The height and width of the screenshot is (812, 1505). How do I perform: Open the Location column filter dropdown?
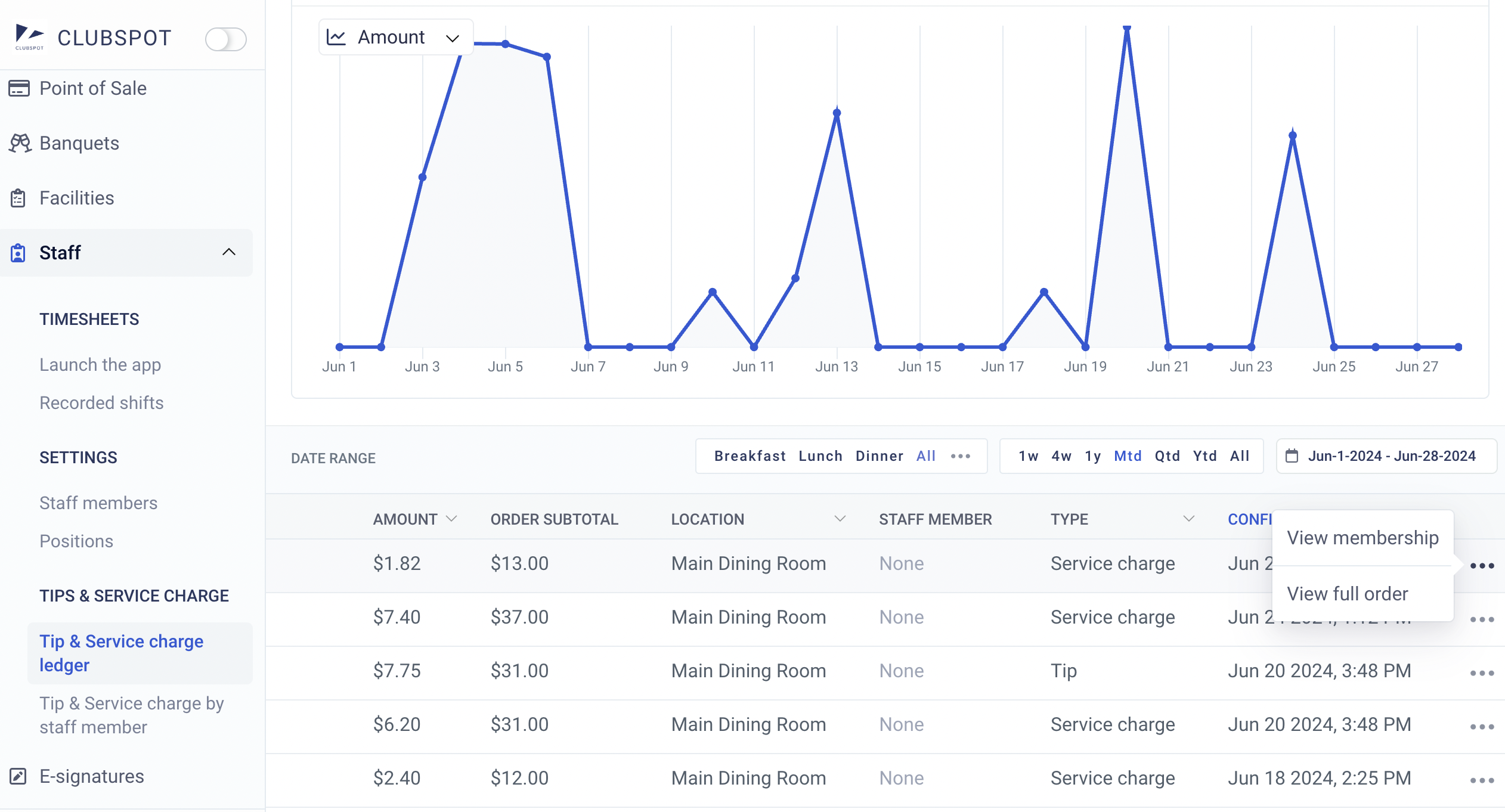coord(840,519)
